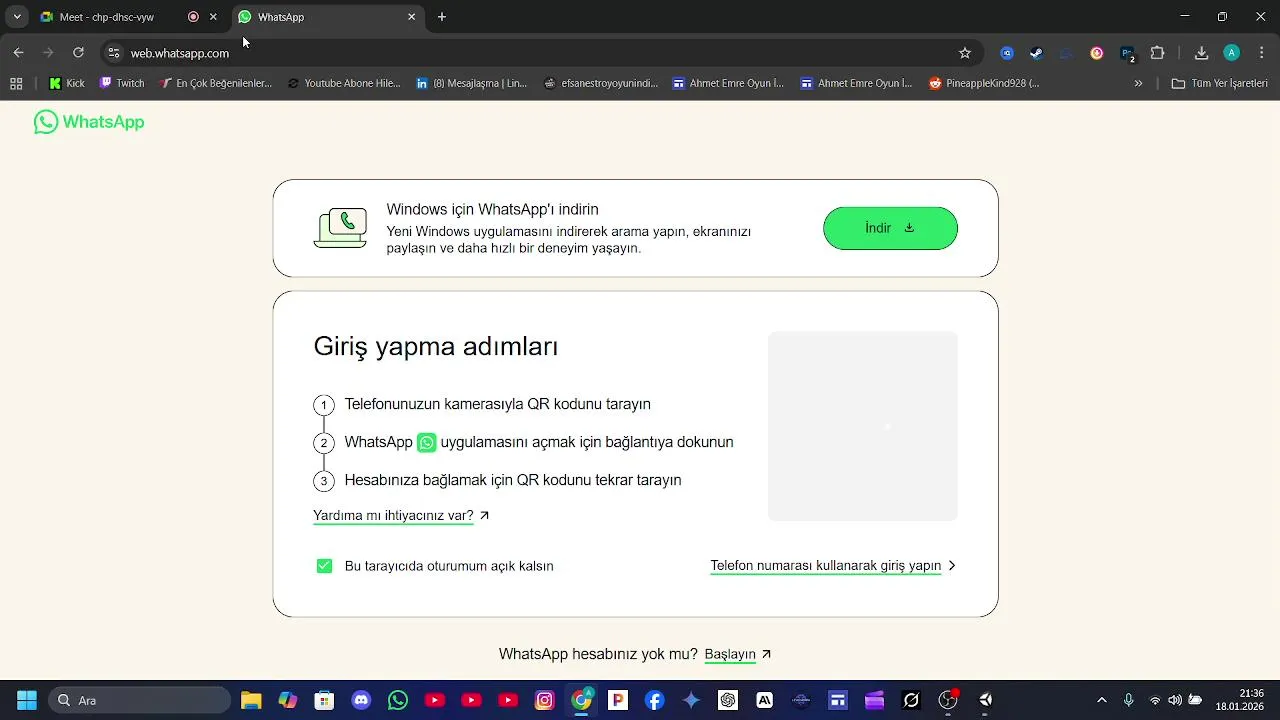Open 'Youtube Abone Hile' bookmark
The image size is (1280, 720).
[344, 84]
